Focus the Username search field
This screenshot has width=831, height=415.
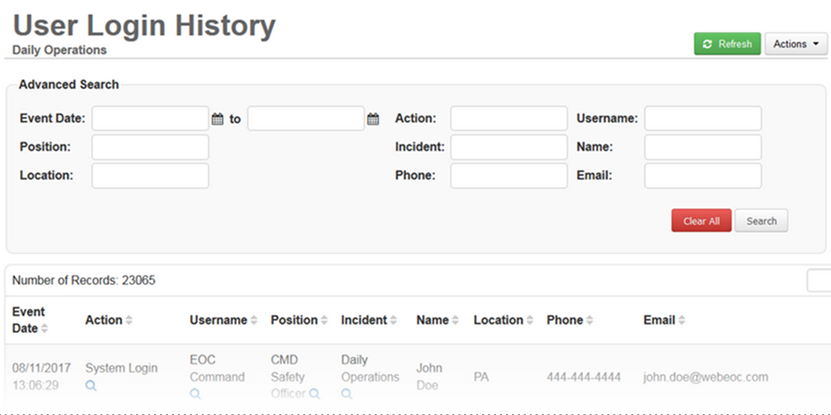(x=702, y=119)
